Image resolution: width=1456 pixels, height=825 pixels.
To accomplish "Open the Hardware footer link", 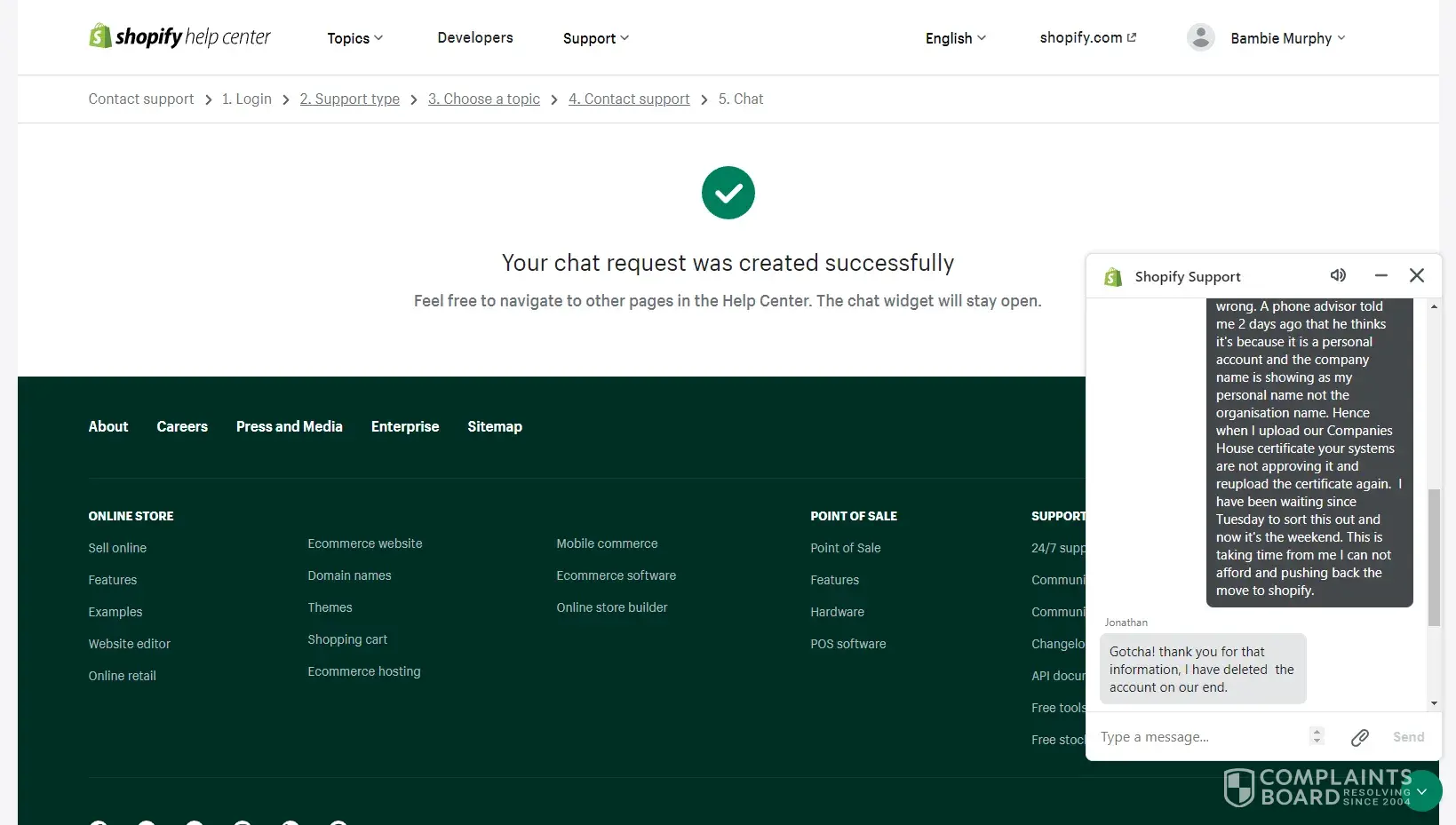I will 838,612.
